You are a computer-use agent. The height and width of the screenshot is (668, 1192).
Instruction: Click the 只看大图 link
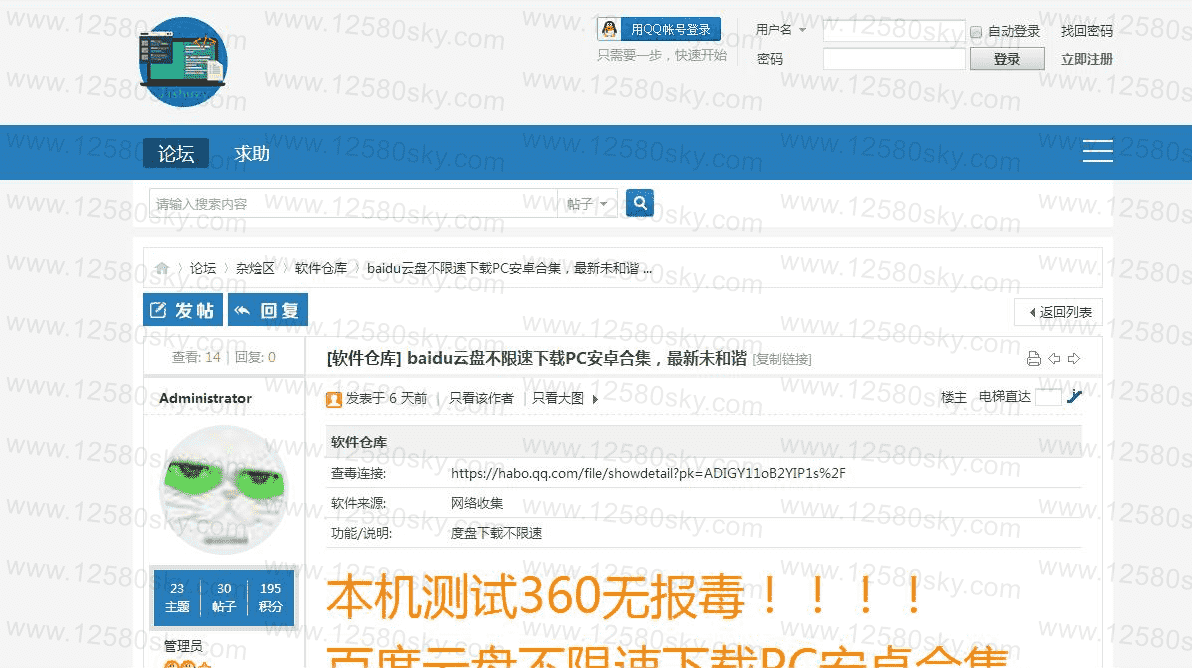click(558, 398)
